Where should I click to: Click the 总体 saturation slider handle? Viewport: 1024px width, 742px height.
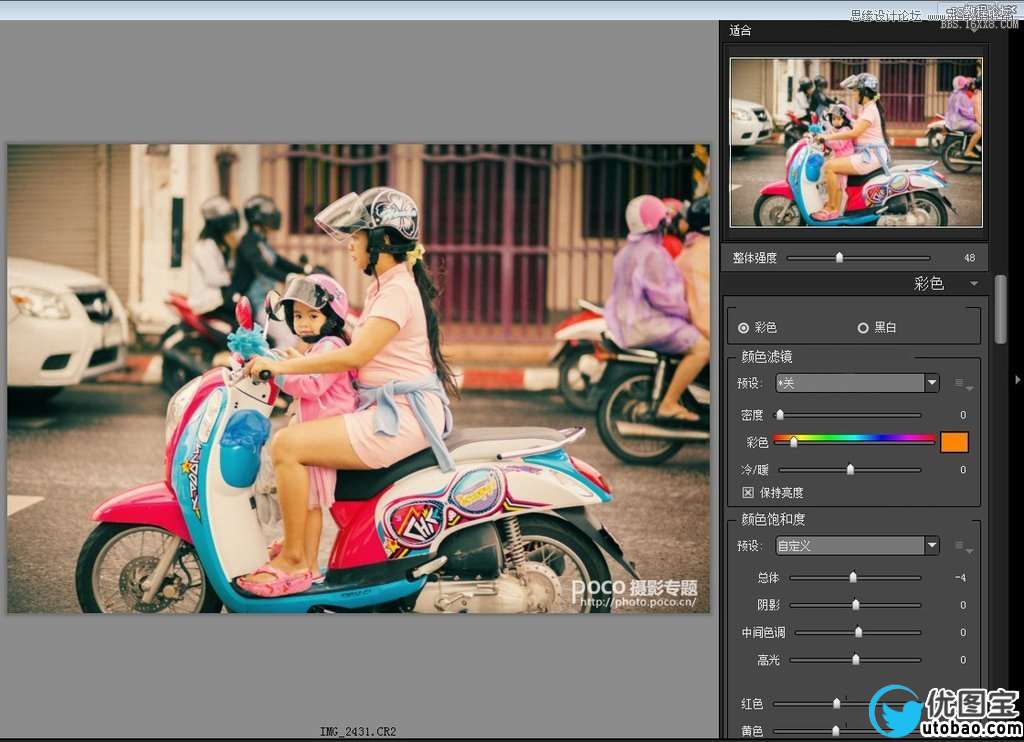tap(852, 577)
